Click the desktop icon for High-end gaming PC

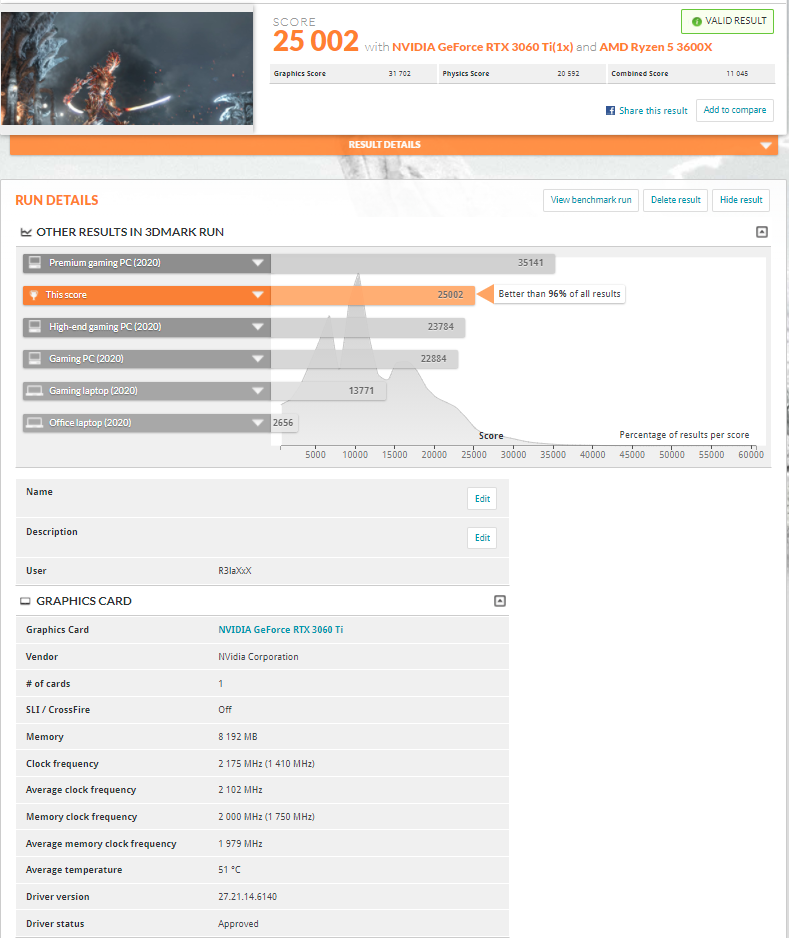(x=35, y=327)
